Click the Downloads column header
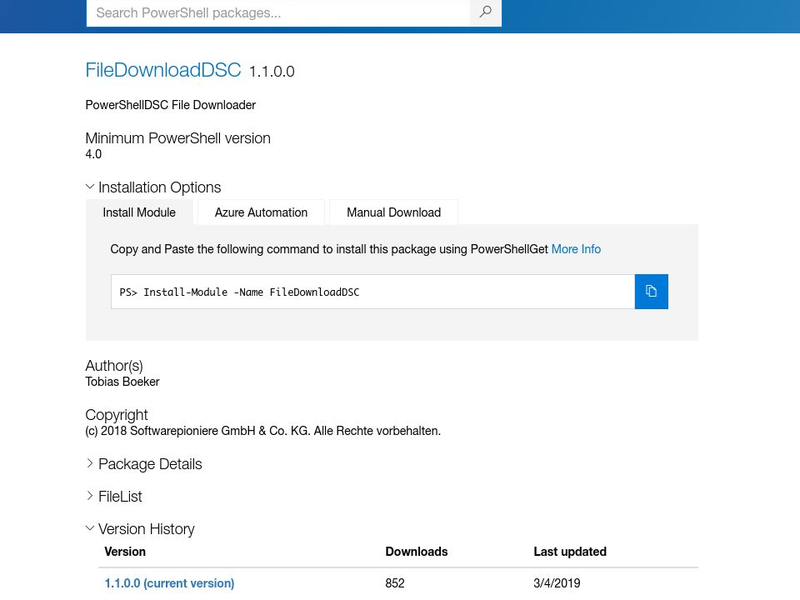 click(x=416, y=552)
